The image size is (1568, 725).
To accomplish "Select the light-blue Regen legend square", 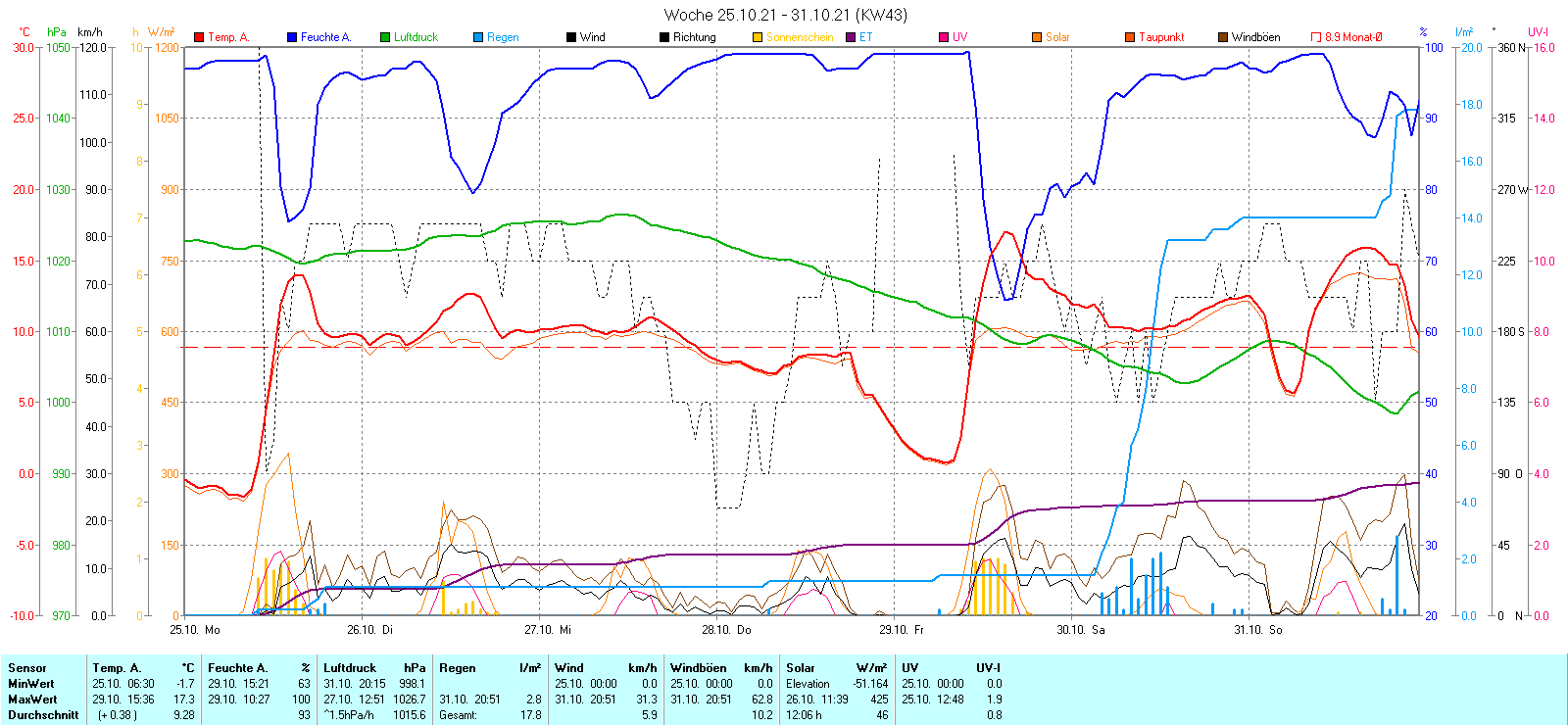I will click(x=478, y=37).
